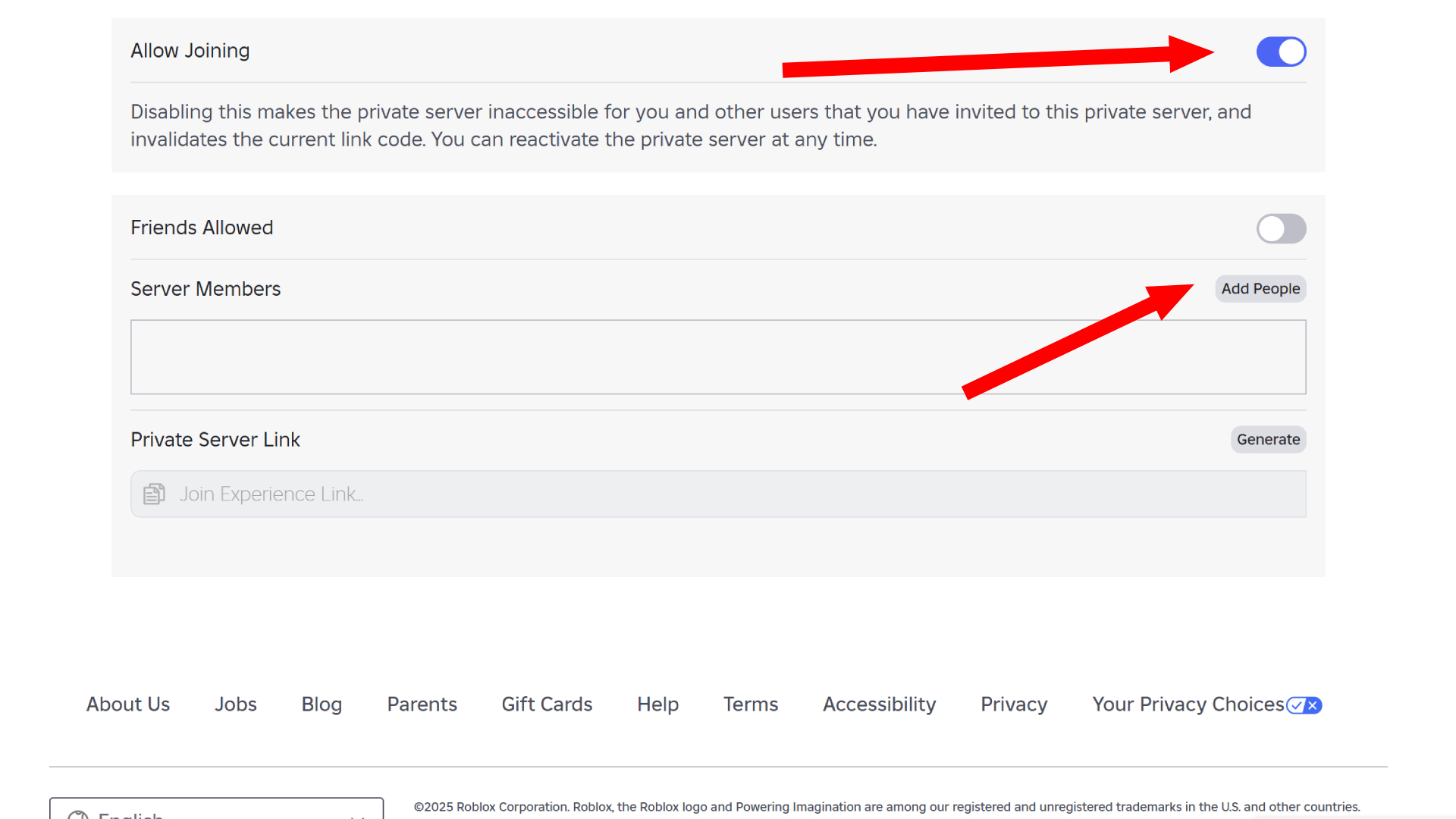Open the Blog footer link
Image resolution: width=1456 pixels, height=819 pixels.
coord(322,704)
